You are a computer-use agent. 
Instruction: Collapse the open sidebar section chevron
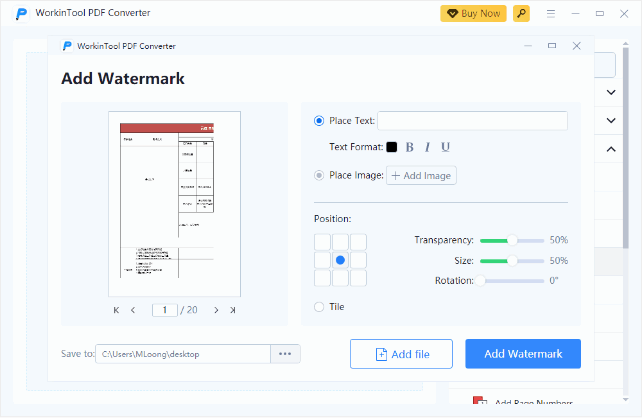tap(611, 149)
